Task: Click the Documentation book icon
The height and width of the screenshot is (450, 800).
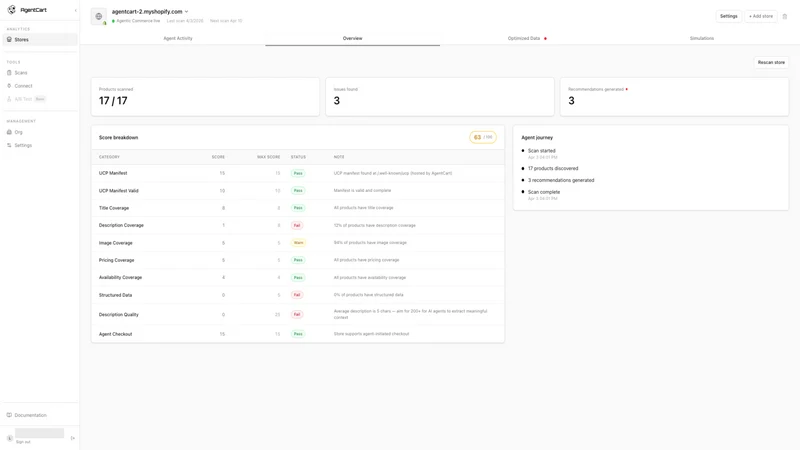Action: (9, 415)
